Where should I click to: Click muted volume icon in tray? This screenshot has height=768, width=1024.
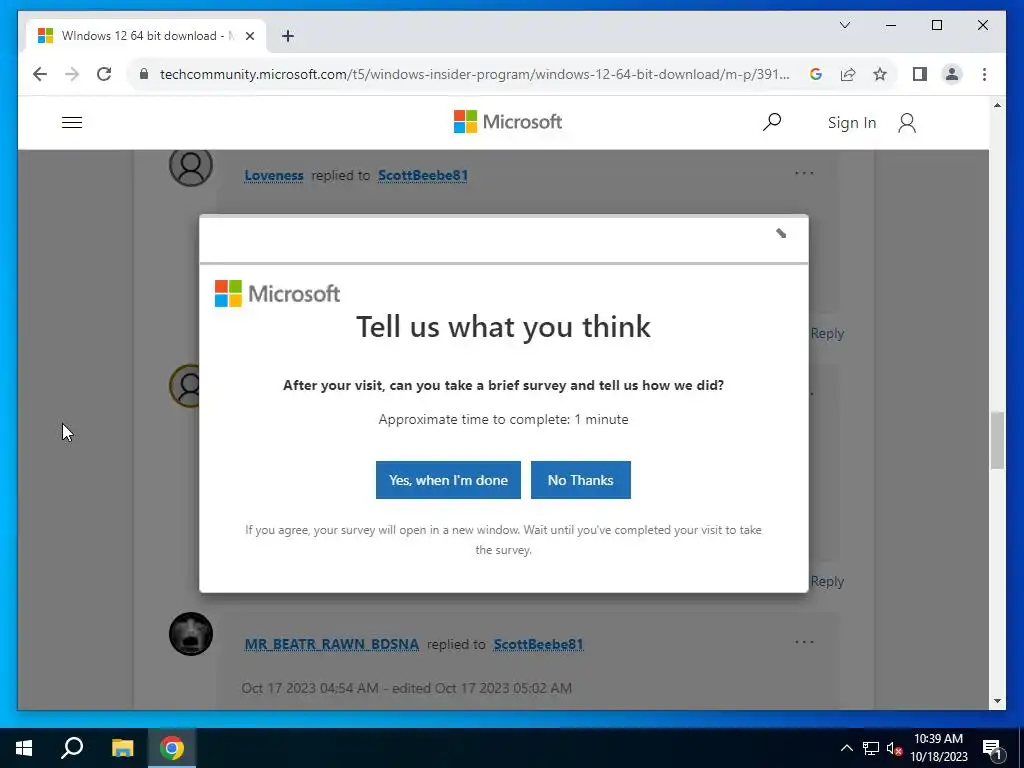[894, 748]
